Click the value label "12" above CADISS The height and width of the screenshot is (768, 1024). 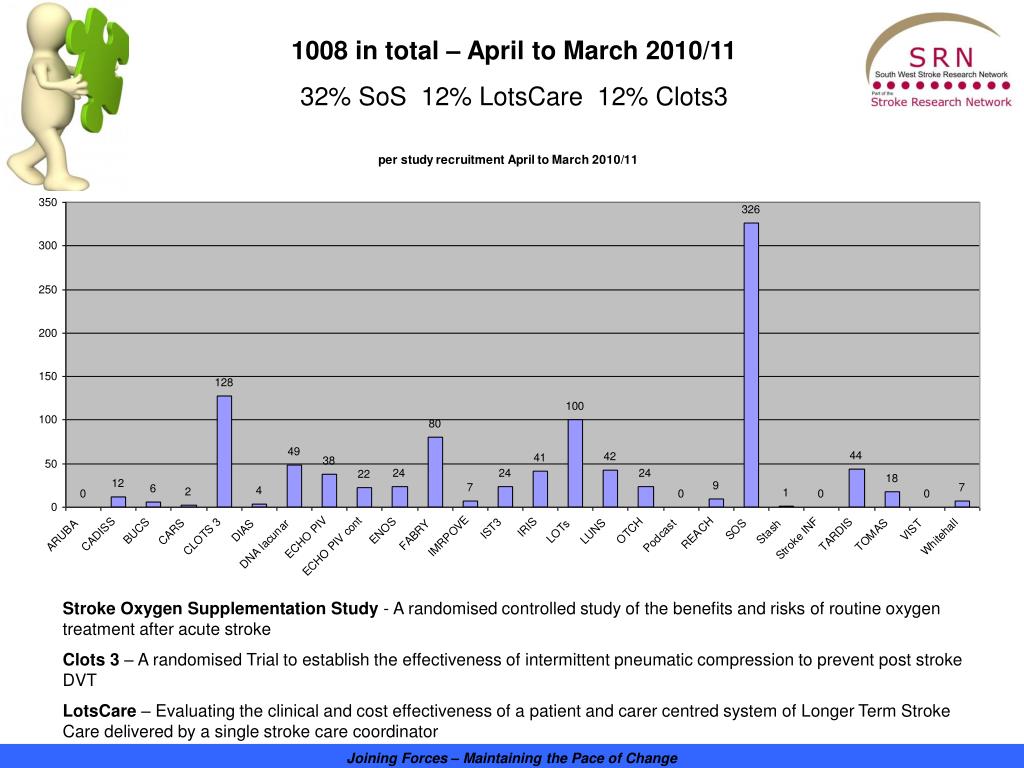click(x=118, y=483)
